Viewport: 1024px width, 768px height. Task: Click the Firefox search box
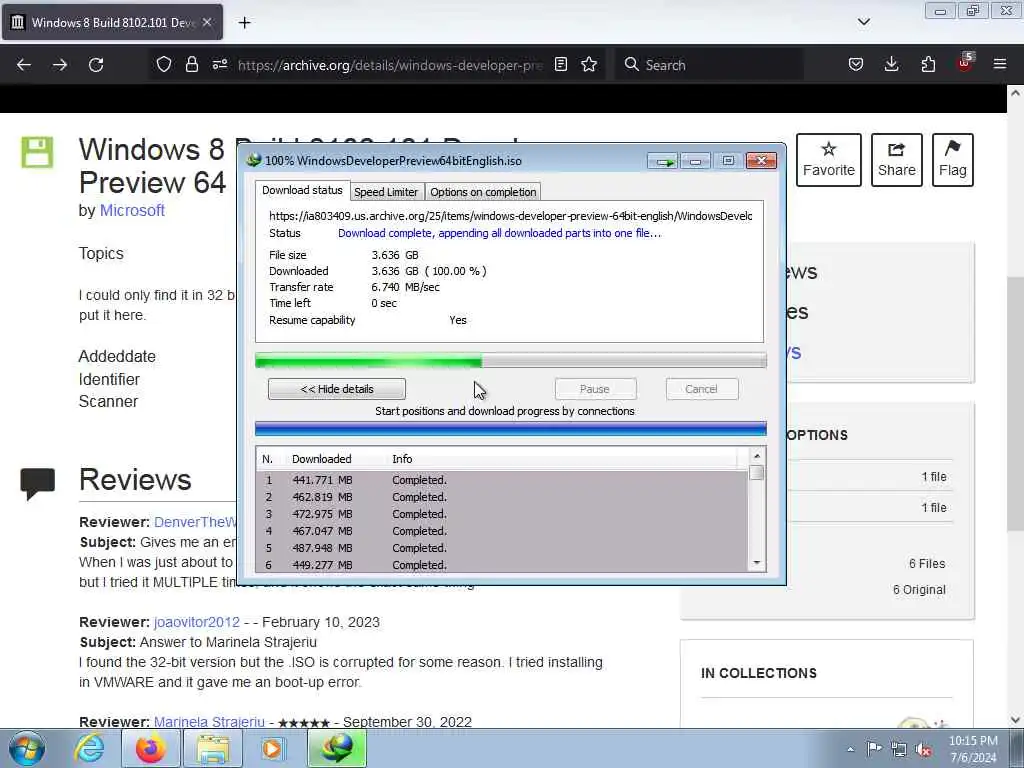tap(710, 65)
